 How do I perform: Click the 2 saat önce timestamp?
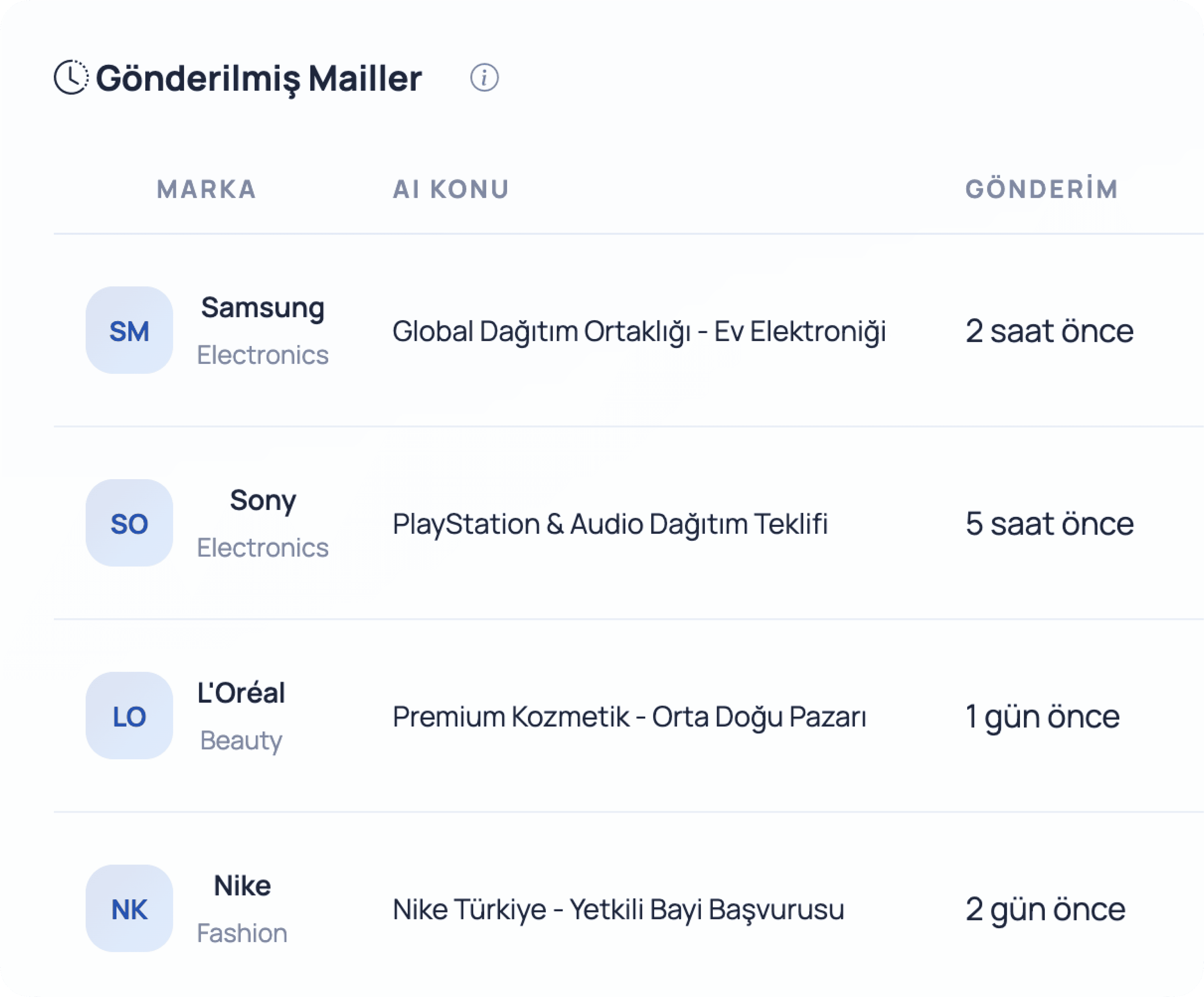tap(1049, 331)
